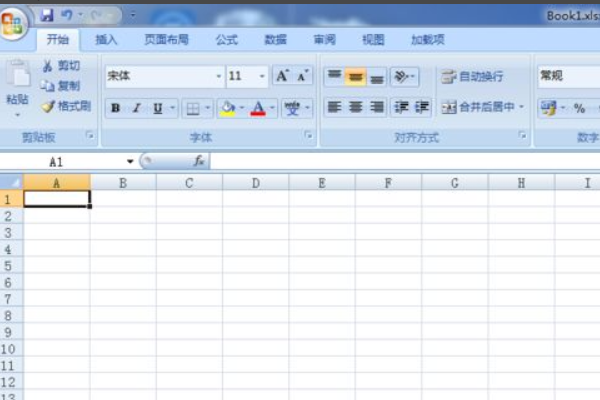Open the 宋体 font name dropdown
Image resolution: width=600 pixels, height=400 pixels.
(x=218, y=76)
